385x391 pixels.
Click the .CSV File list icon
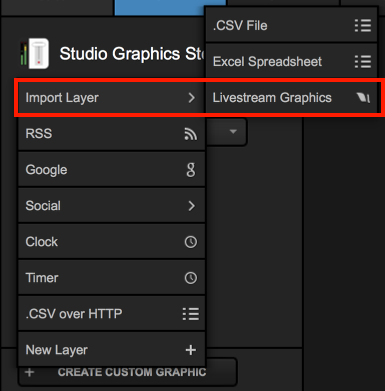pyautogui.click(x=363, y=26)
